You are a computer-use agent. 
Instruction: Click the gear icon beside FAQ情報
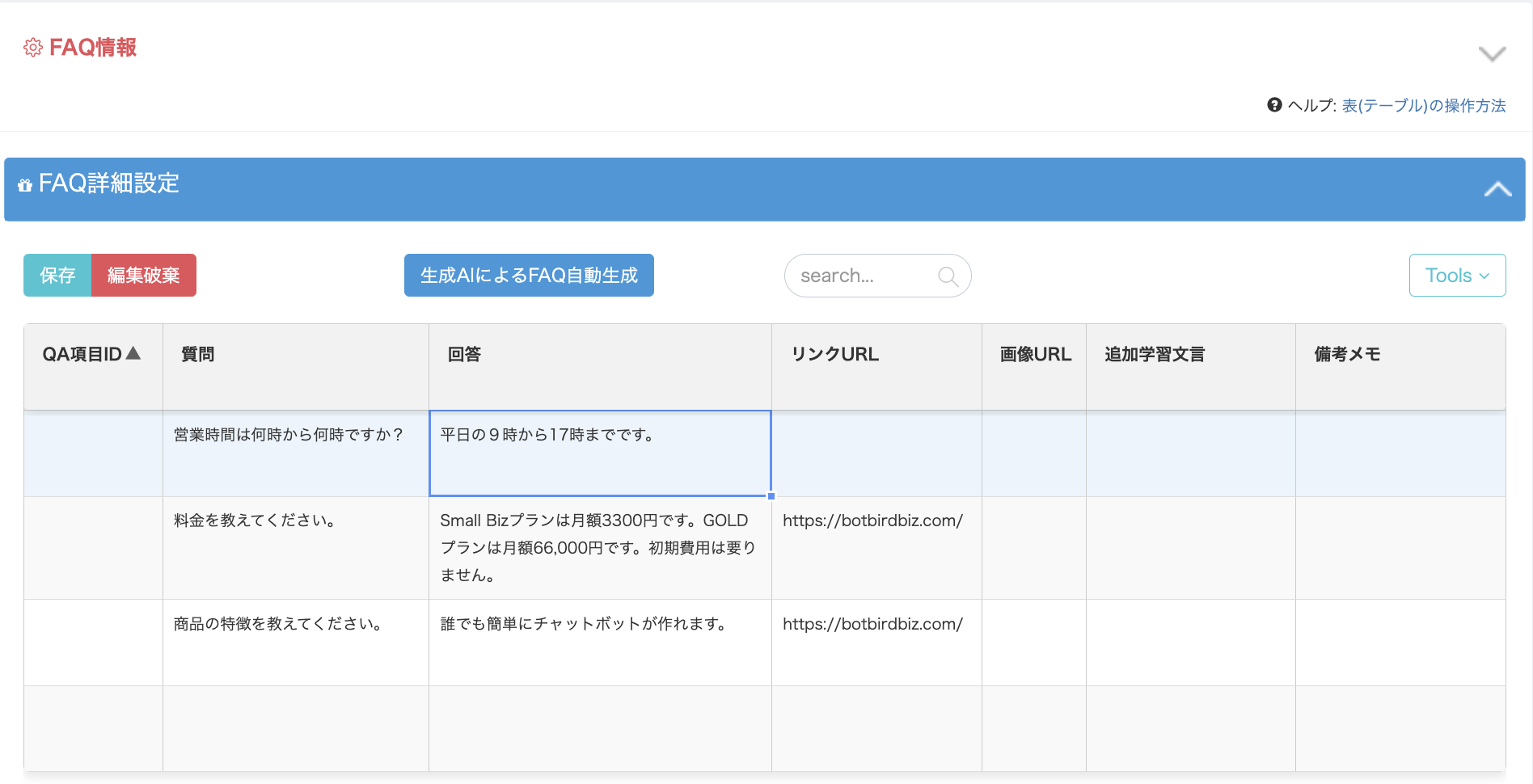33,48
